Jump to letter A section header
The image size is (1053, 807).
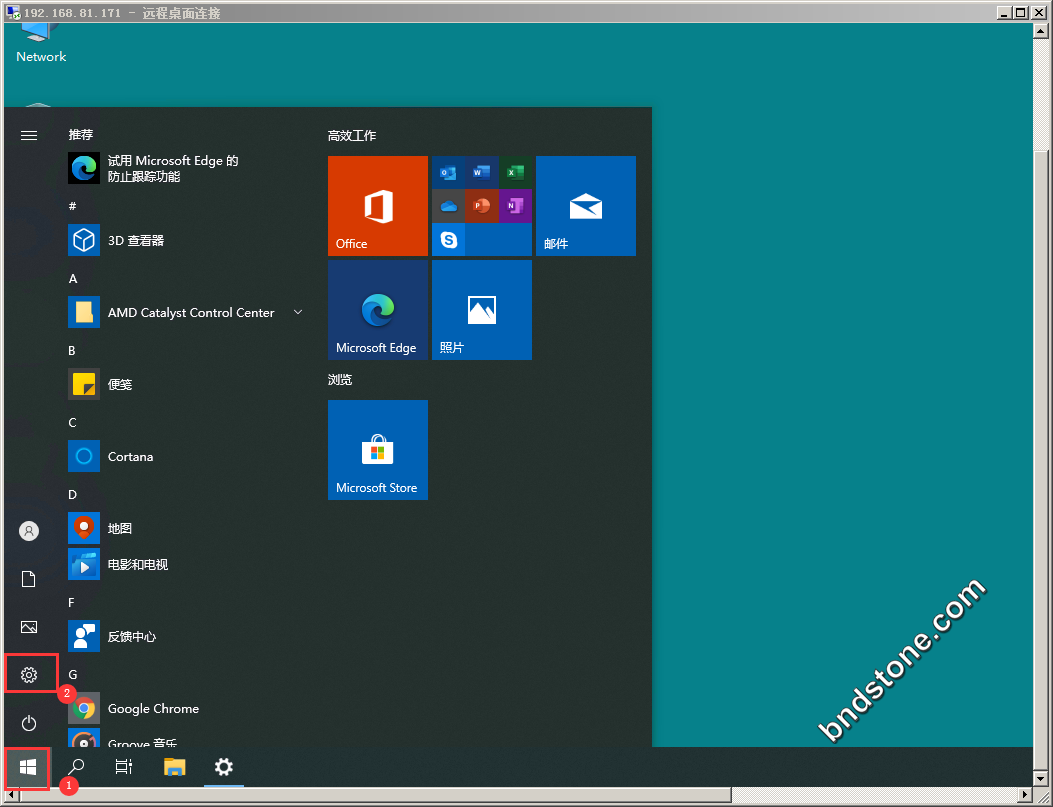[x=73, y=279]
